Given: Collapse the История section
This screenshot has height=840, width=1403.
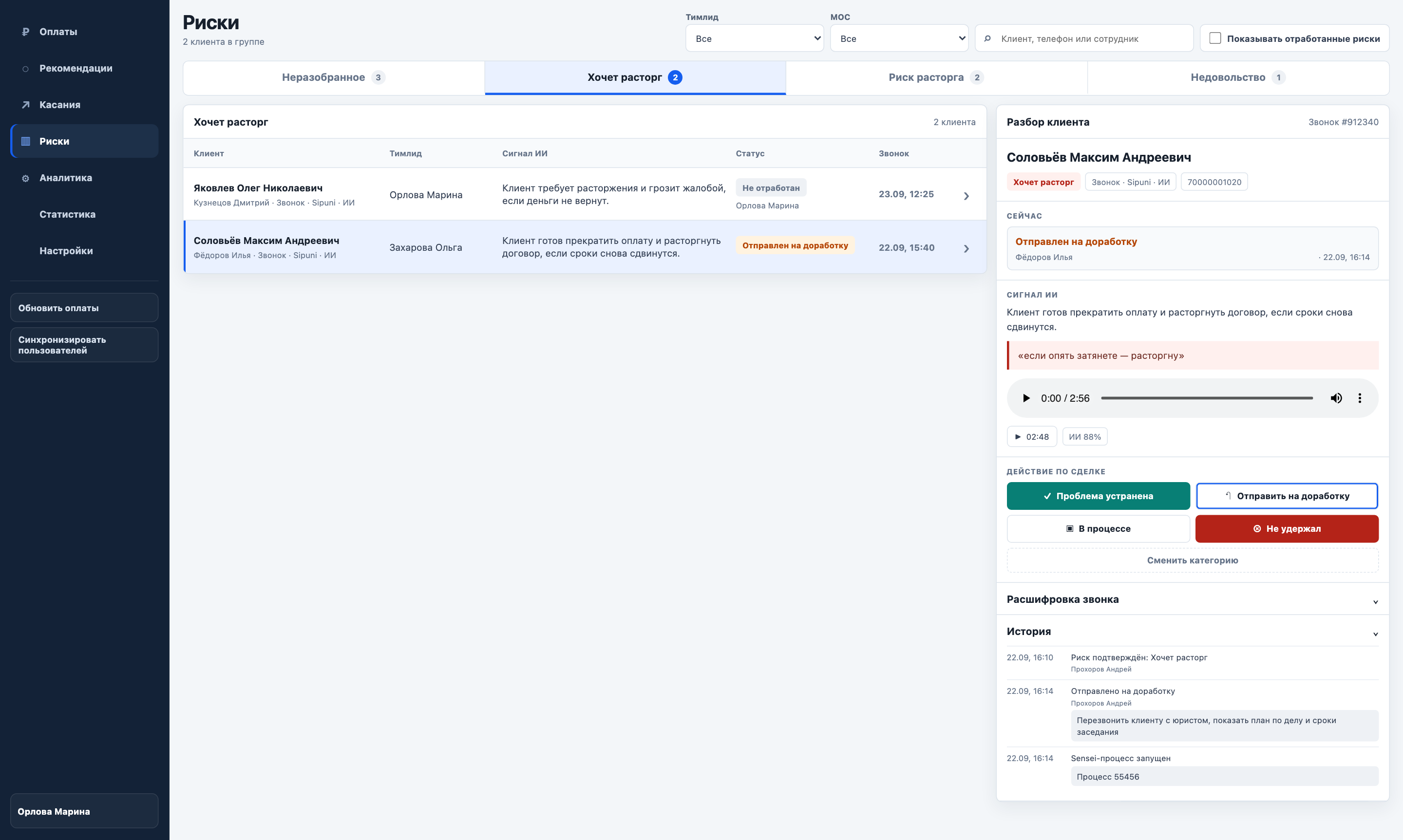Looking at the screenshot, I should tap(1193, 631).
